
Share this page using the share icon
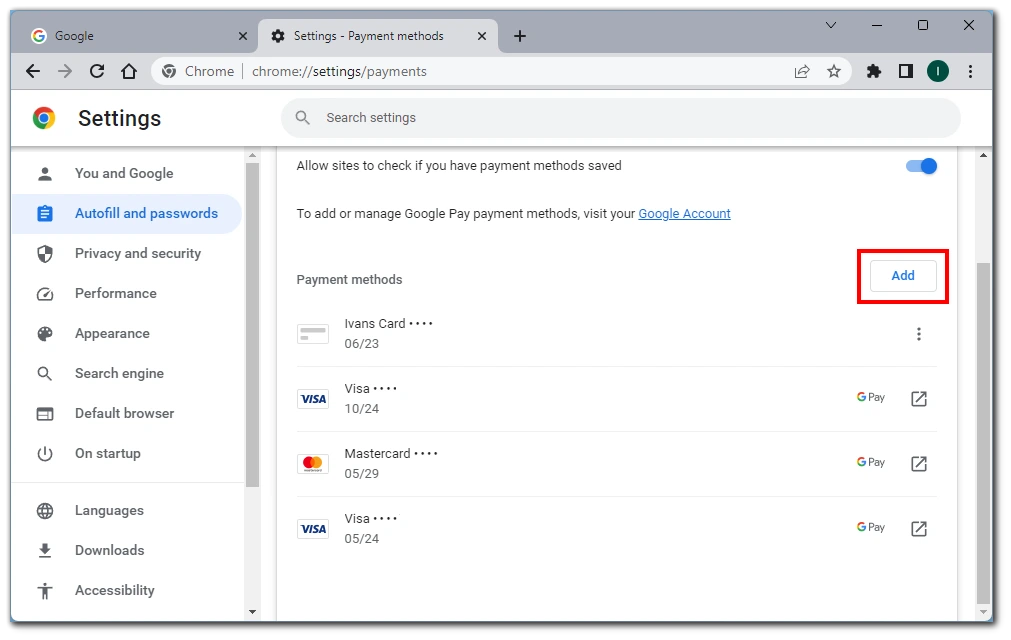coord(801,72)
